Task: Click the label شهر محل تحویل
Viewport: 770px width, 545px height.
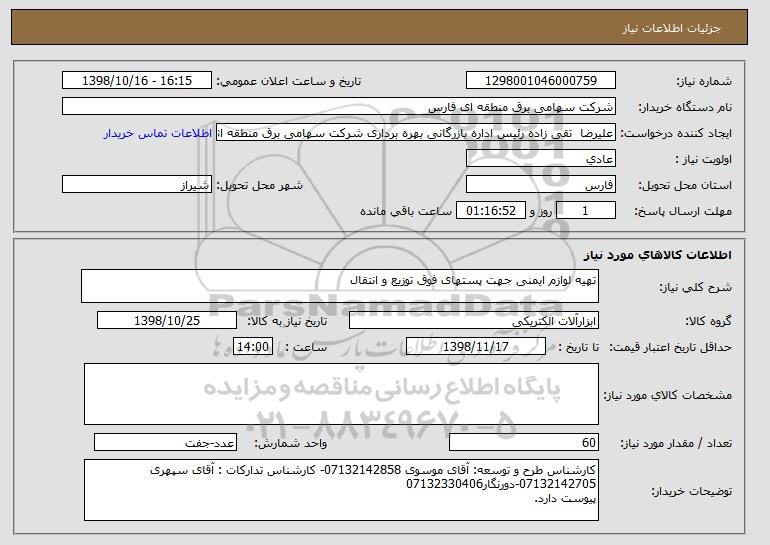Action: [x=260, y=186]
